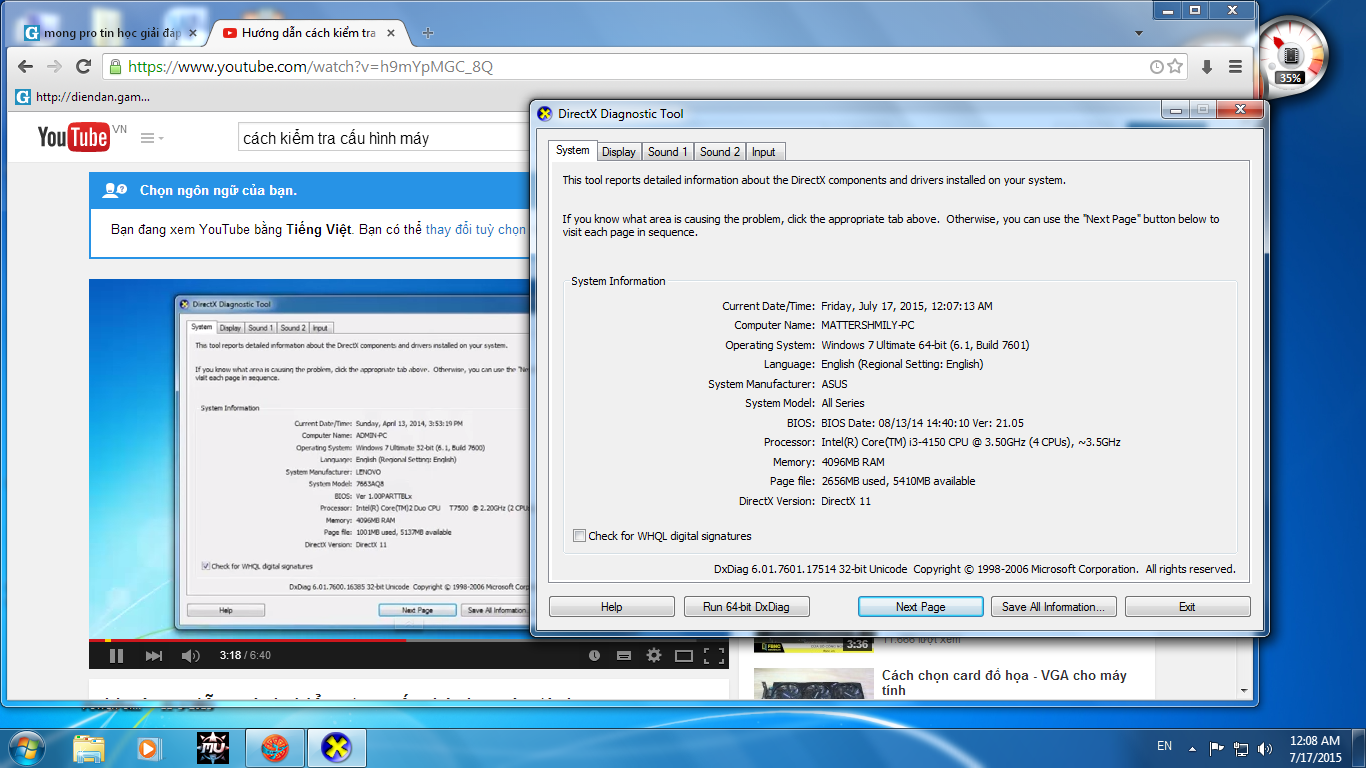This screenshot has height=768, width=1366.
Task: Click the red video progress bar
Action: 246,639
